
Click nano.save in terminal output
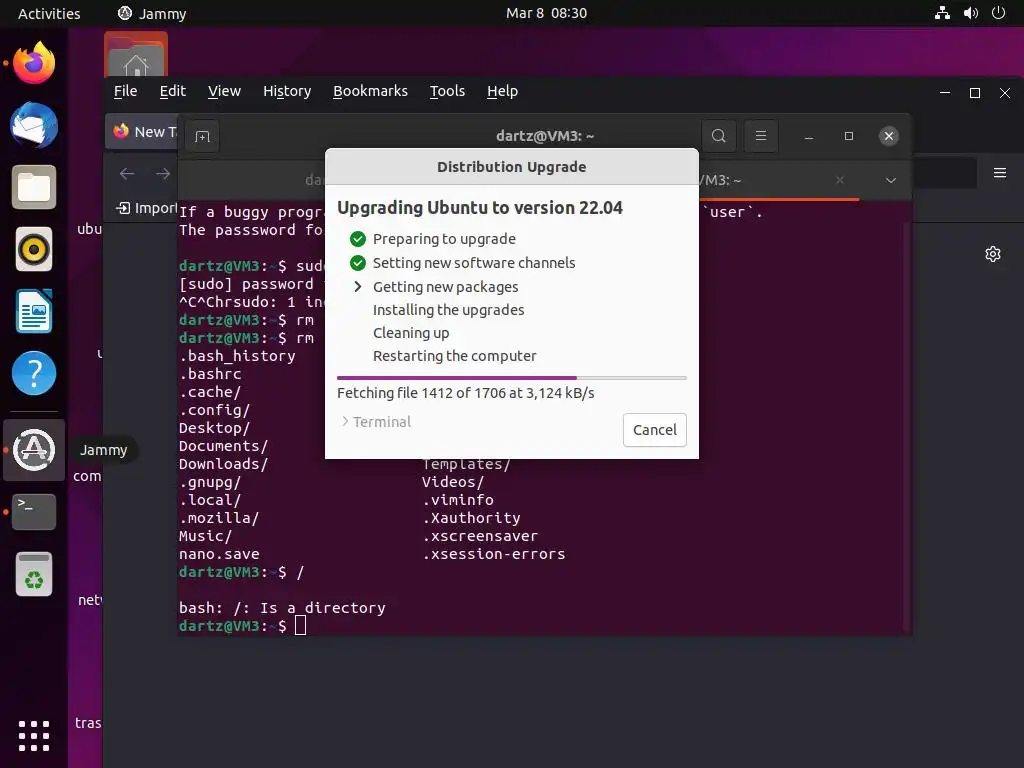click(x=219, y=554)
